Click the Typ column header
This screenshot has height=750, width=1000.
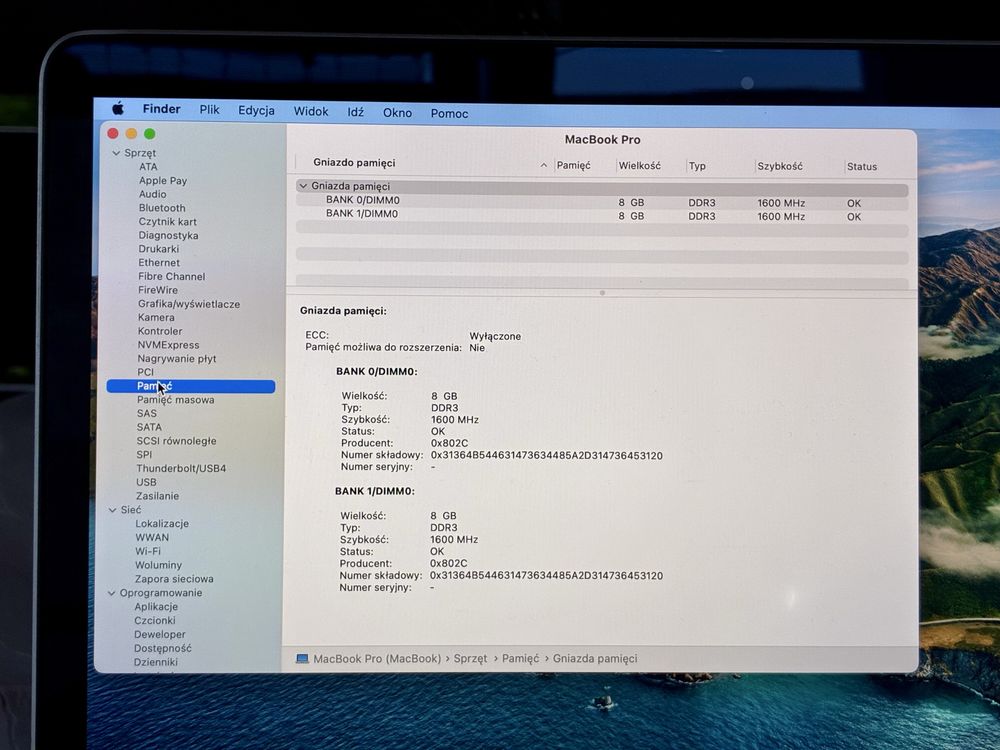[697, 166]
